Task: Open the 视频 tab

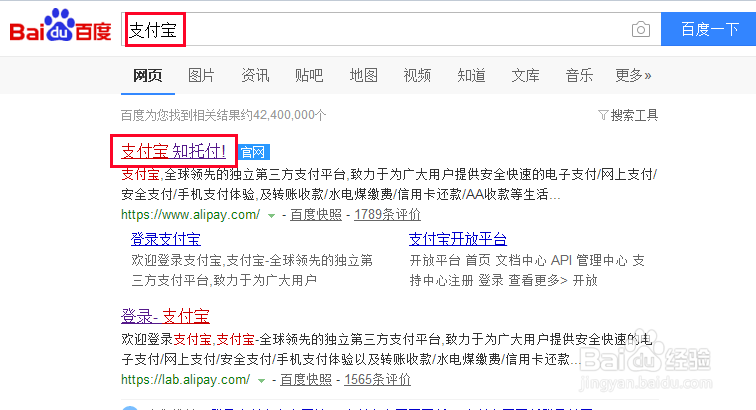Action: (417, 75)
